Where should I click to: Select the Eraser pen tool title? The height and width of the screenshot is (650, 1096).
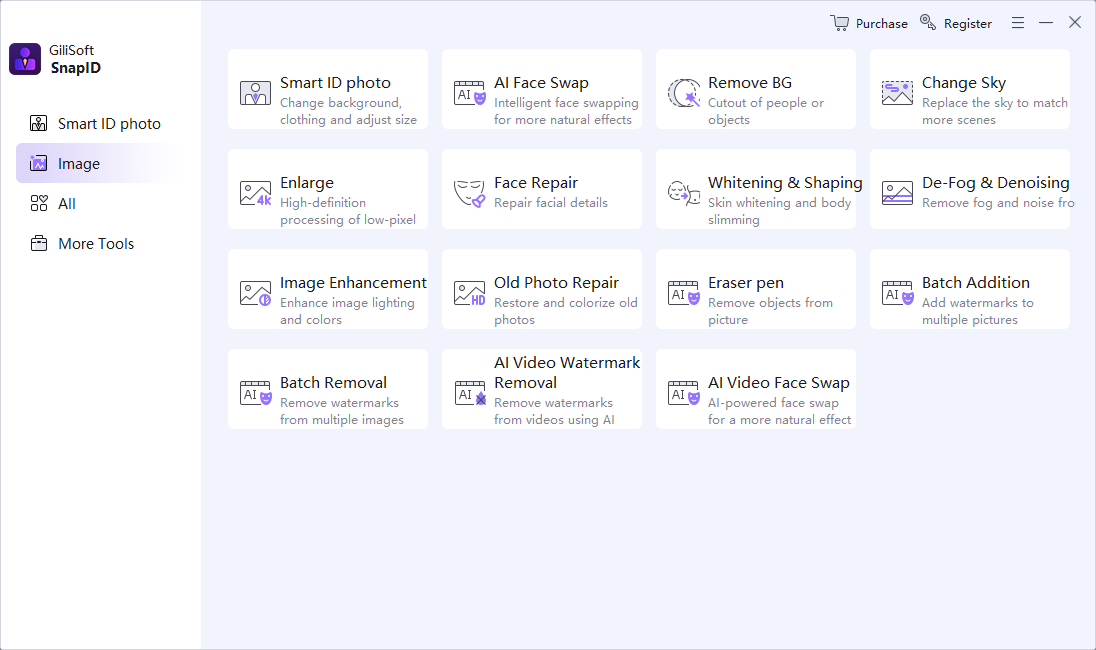click(746, 282)
